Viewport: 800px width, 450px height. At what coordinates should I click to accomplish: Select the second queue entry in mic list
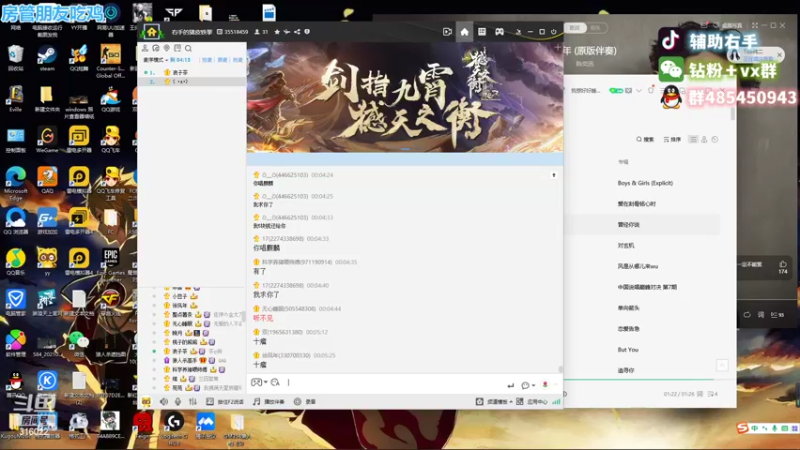[192, 81]
